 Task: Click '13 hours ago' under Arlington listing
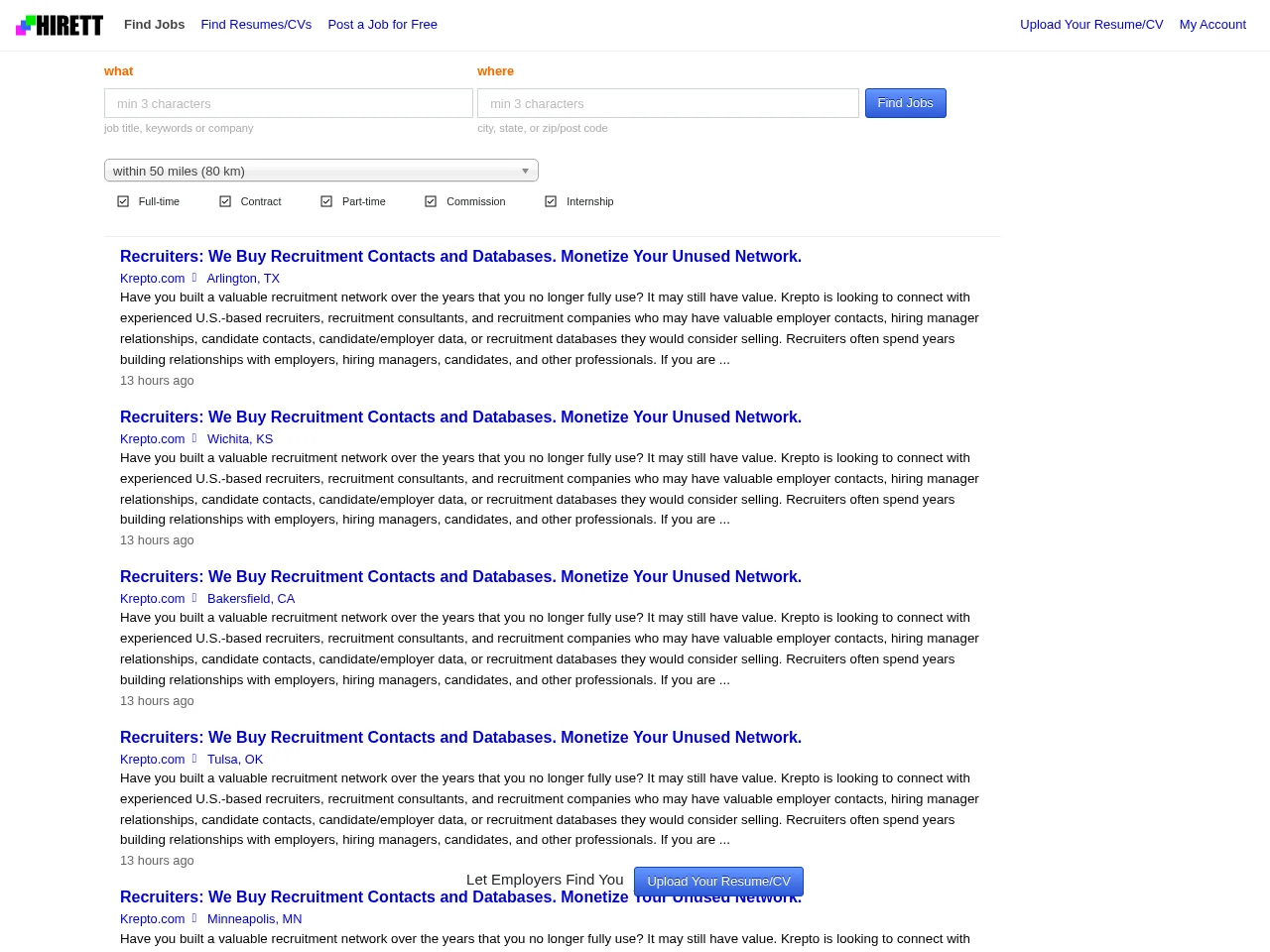pyautogui.click(x=157, y=381)
